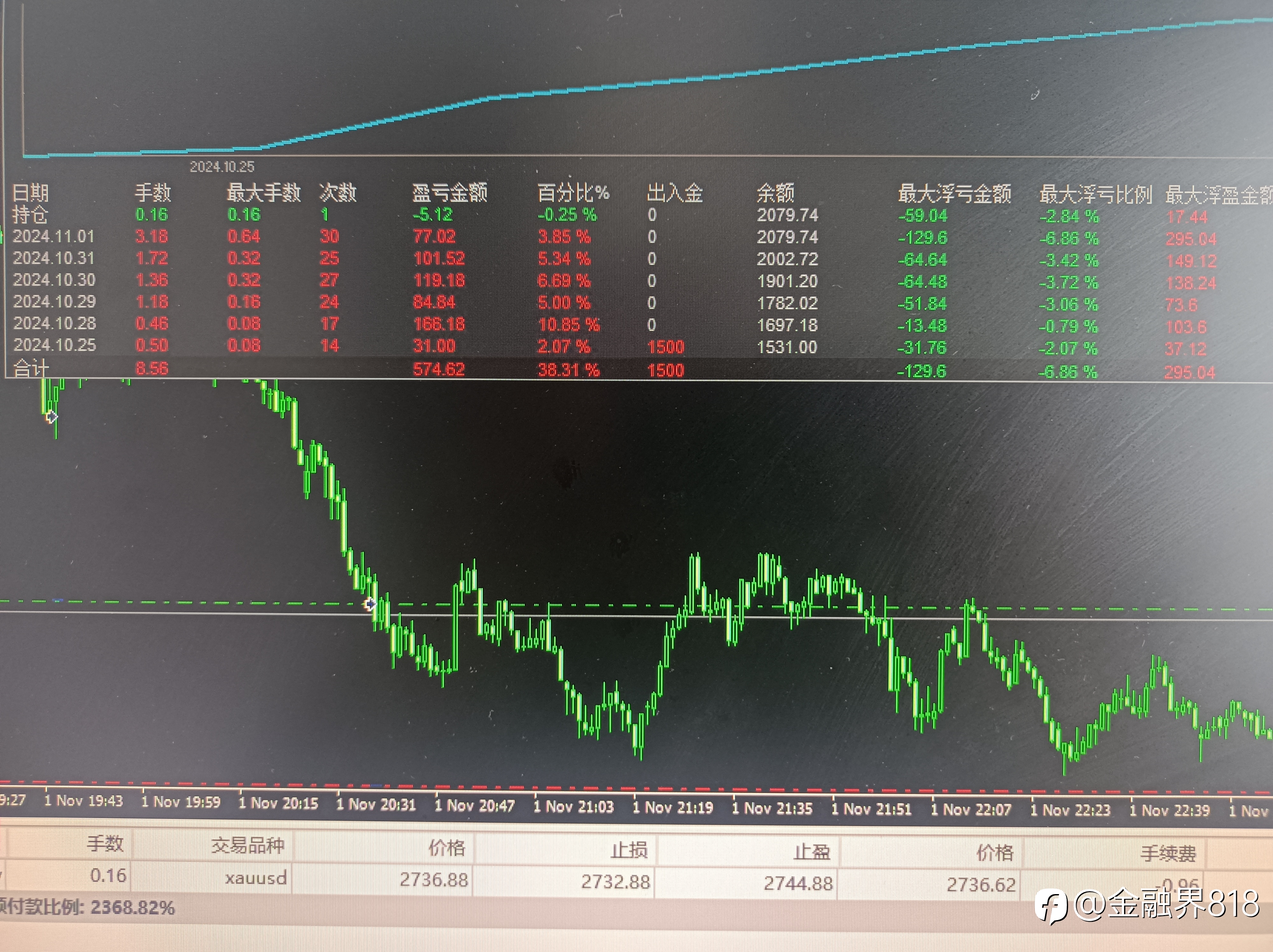Click the total profit value 574.62
Viewport: 1273px width, 952px height.
point(439,369)
